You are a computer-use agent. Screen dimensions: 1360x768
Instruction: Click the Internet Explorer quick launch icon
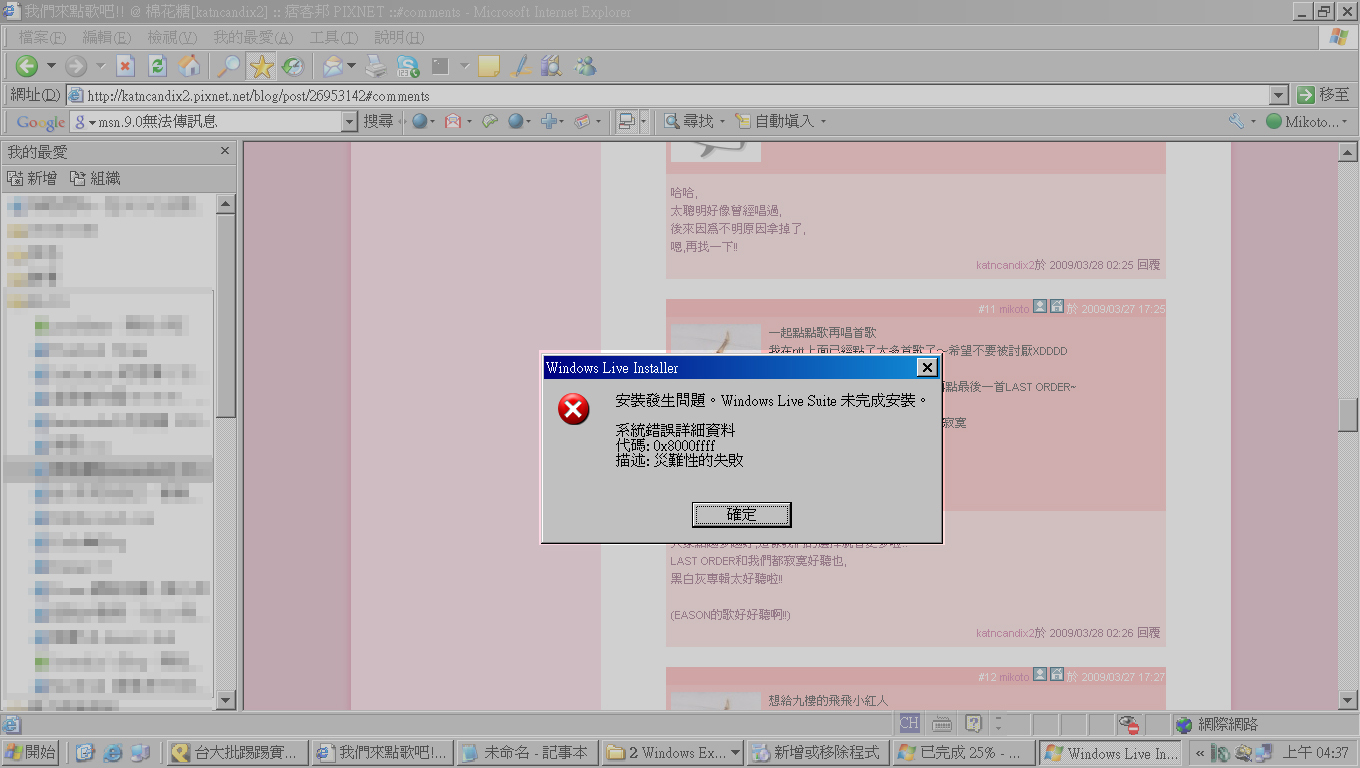click(112, 752)
